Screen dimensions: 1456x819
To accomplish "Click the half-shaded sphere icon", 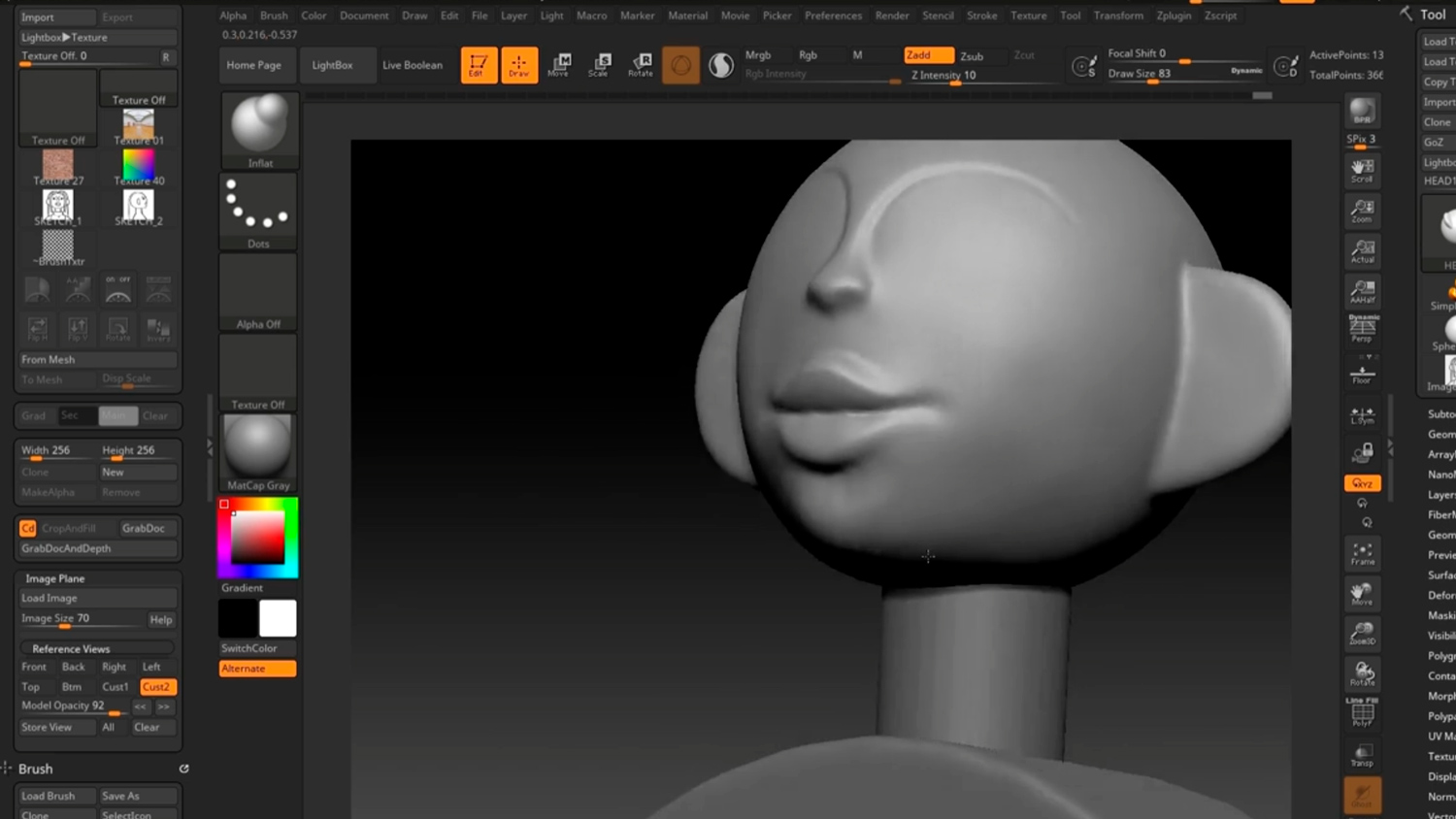I will pos(721,65).
